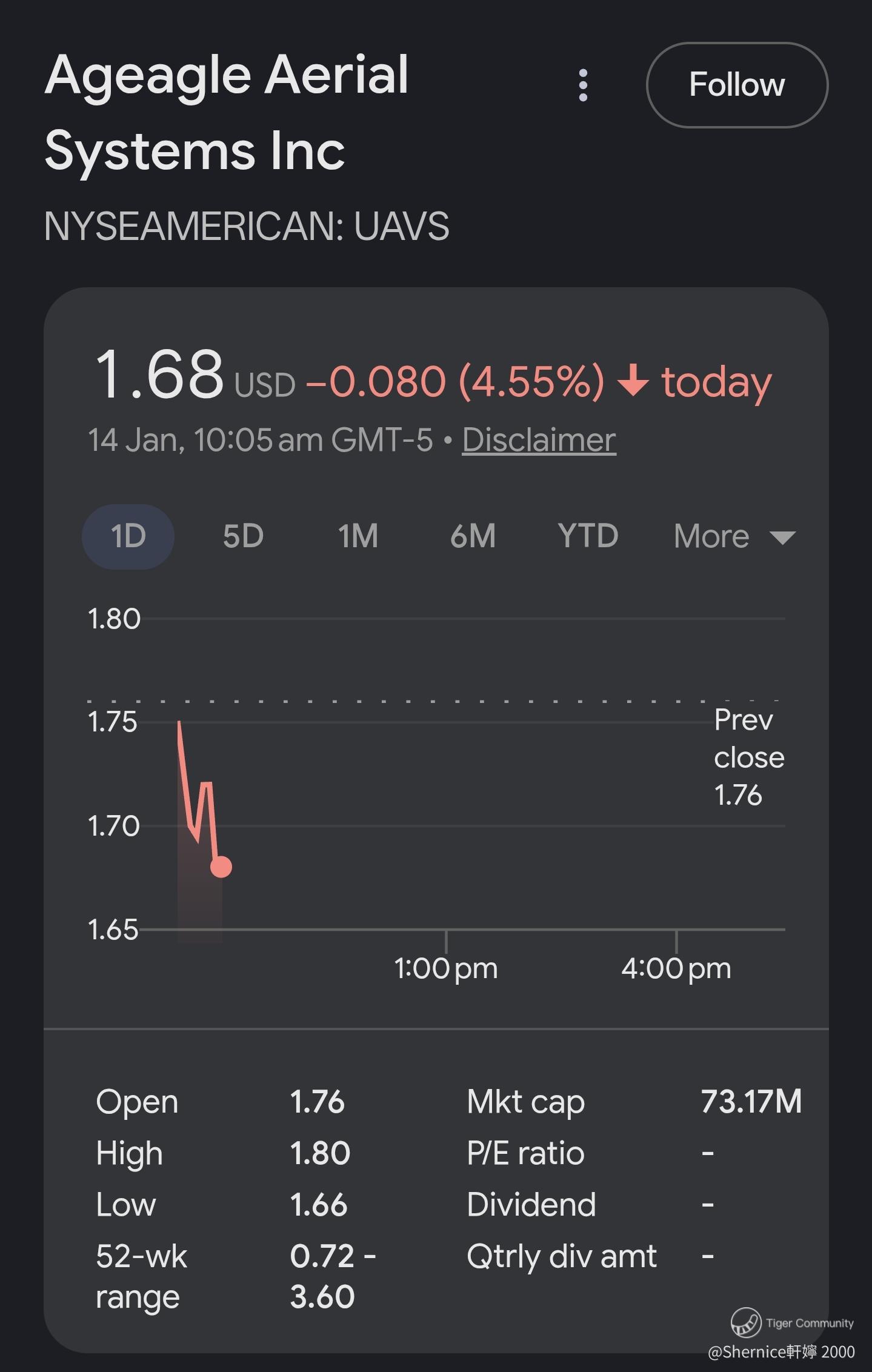This screenshot has width=872, height=1372.
Task: Follow Ageagle Aerial Systems stock
Action: [x=737, y=85]
